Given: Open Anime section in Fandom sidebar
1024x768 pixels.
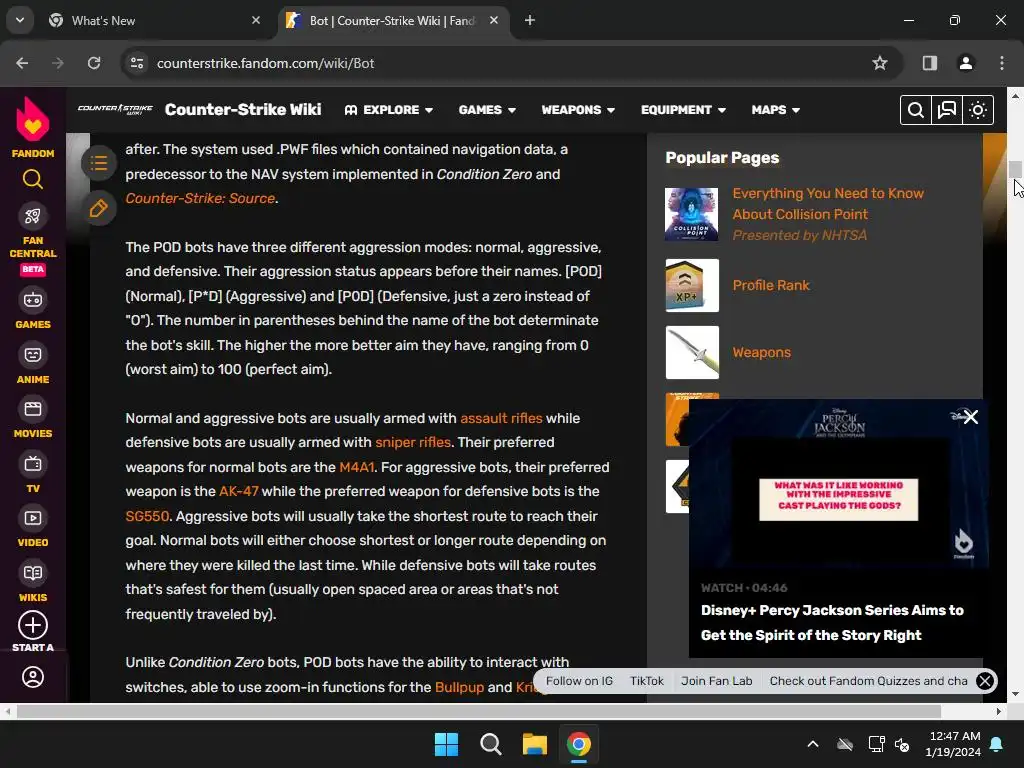Looking at the screenshot, I should pyautogui.click(x=33, y=363).
